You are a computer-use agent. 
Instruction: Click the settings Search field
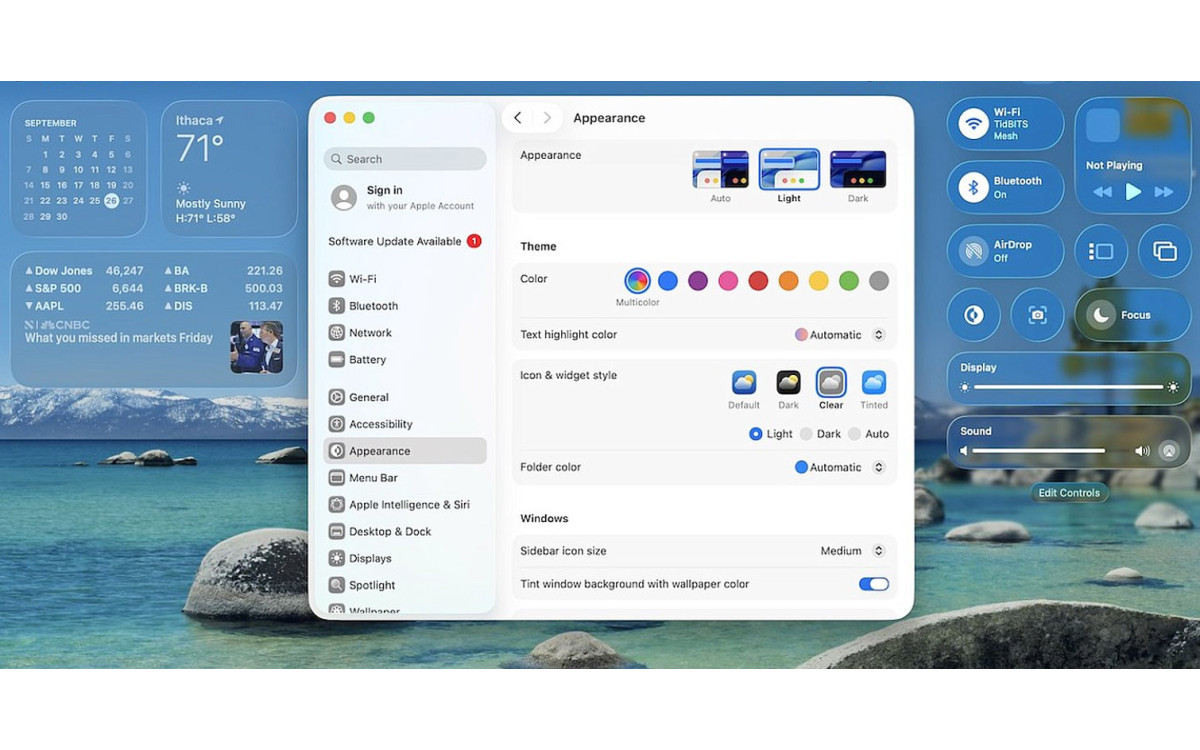pos(404,158)
